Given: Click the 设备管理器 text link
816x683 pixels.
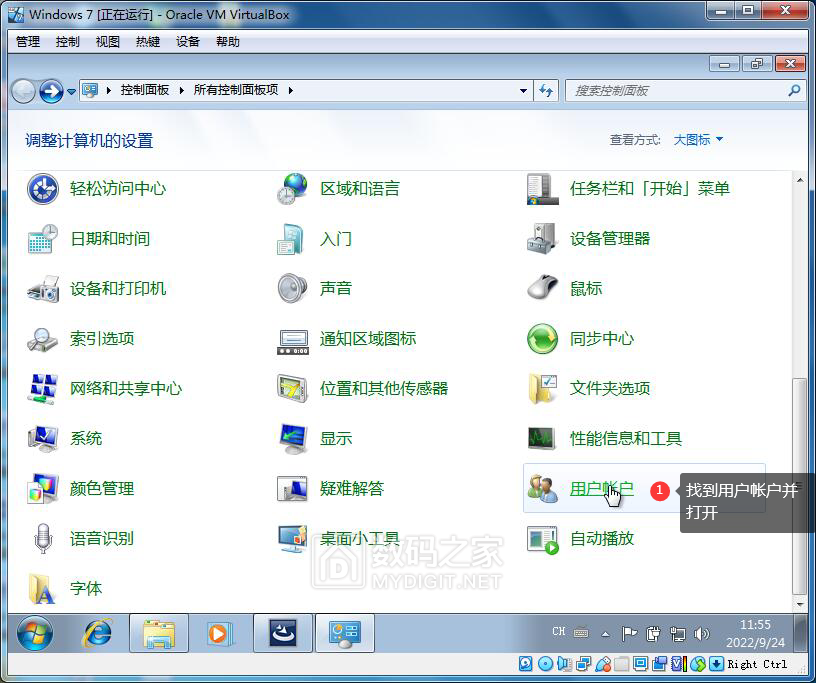Looking at the screenshot, I should pos(610,239).
